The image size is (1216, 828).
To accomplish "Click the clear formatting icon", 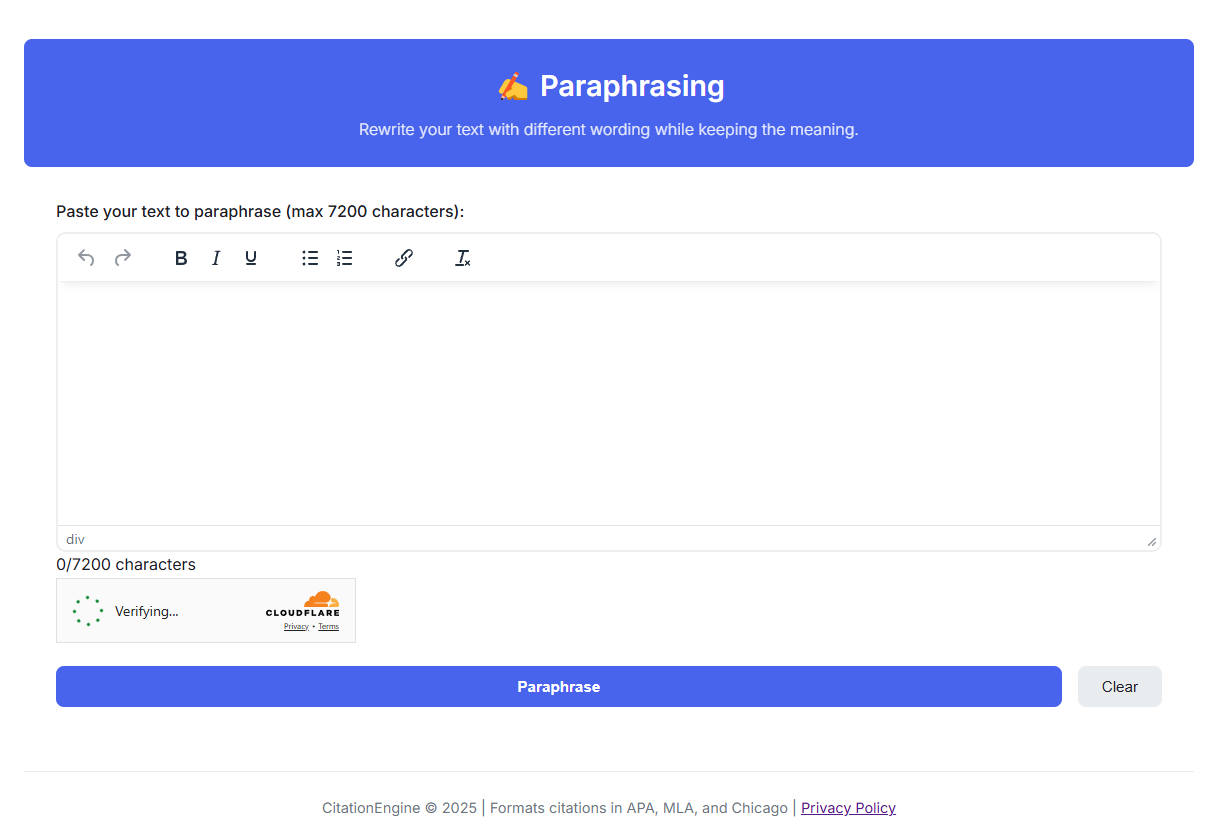I will [463, 258].
